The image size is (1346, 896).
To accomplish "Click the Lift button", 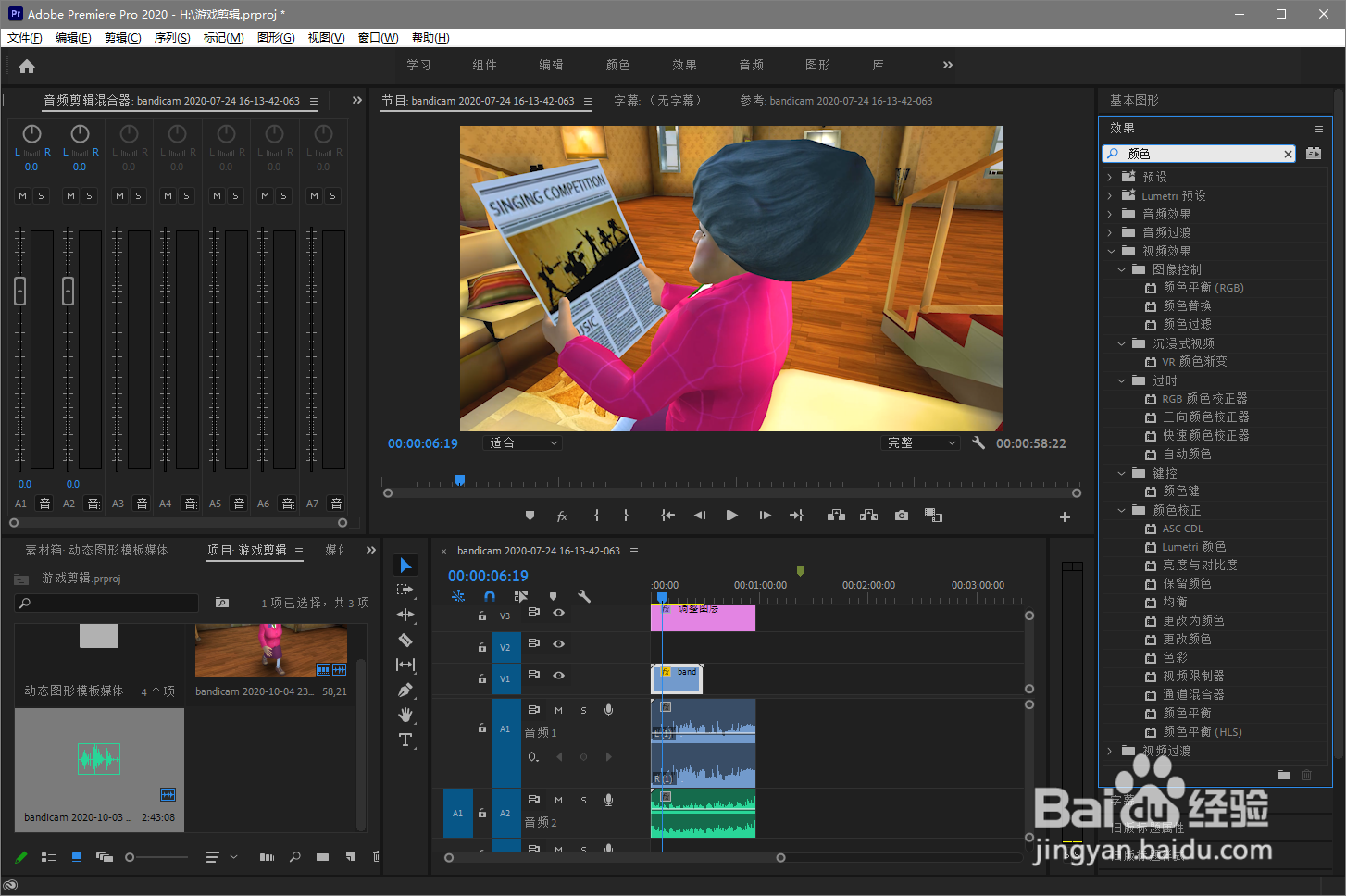I will click(x=836, y=516).
